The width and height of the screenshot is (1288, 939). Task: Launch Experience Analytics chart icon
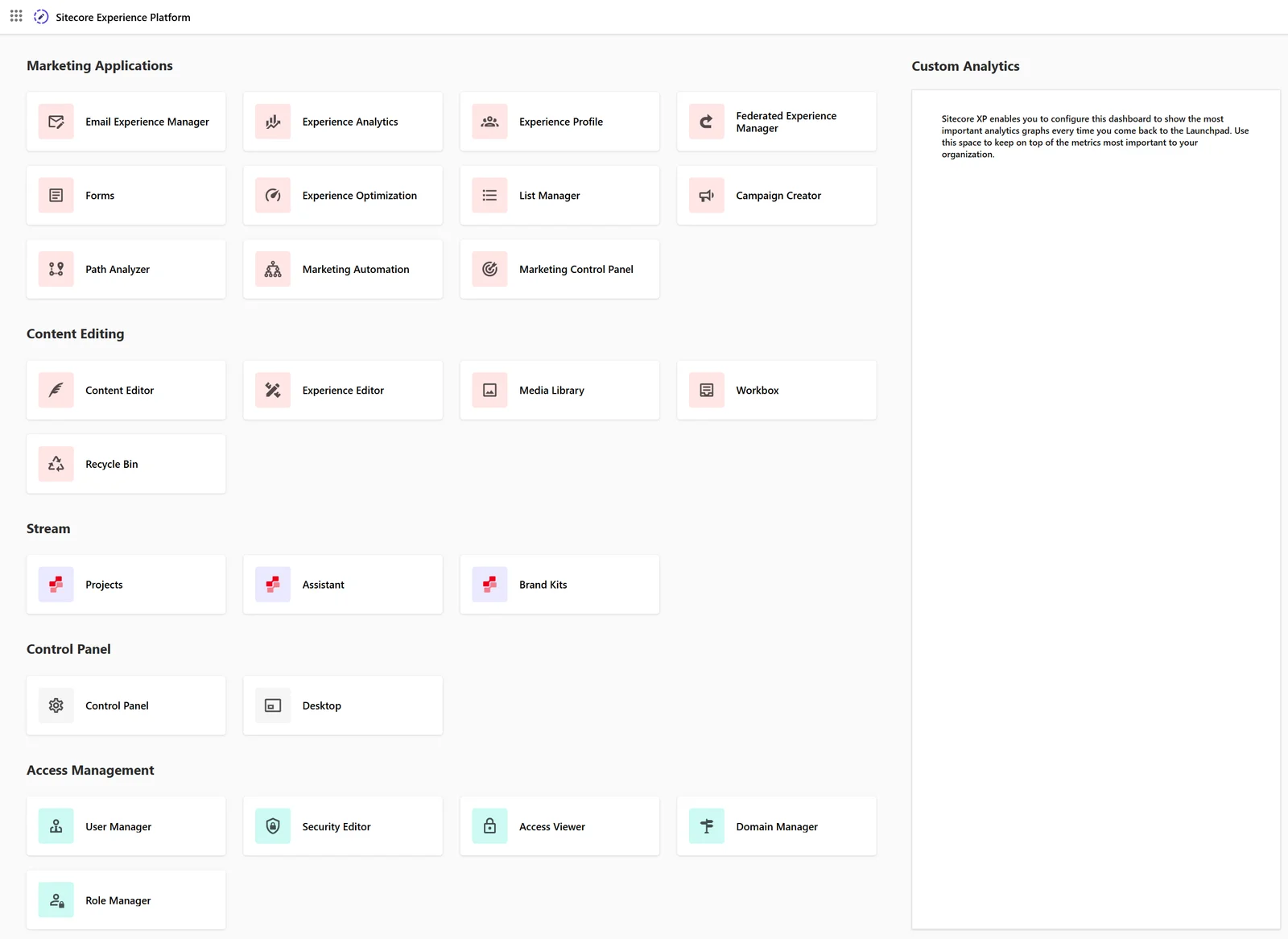click(x=273, y=122)
